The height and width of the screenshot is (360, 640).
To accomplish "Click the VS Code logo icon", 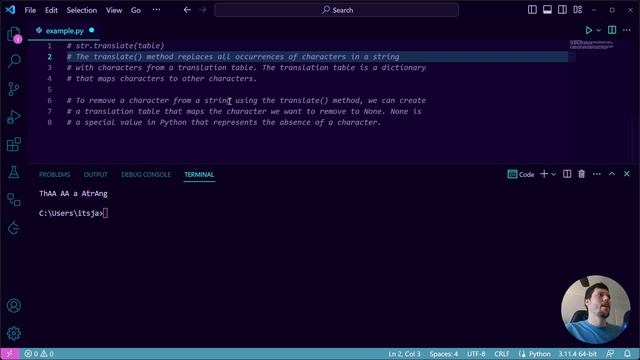I will (x=10, y=10).
